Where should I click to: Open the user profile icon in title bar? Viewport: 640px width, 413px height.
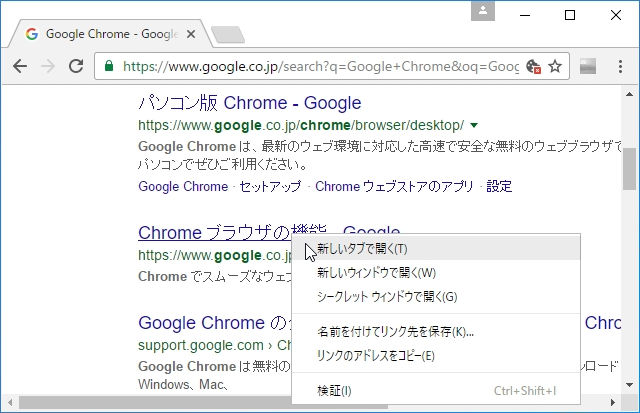click(483, 11)
